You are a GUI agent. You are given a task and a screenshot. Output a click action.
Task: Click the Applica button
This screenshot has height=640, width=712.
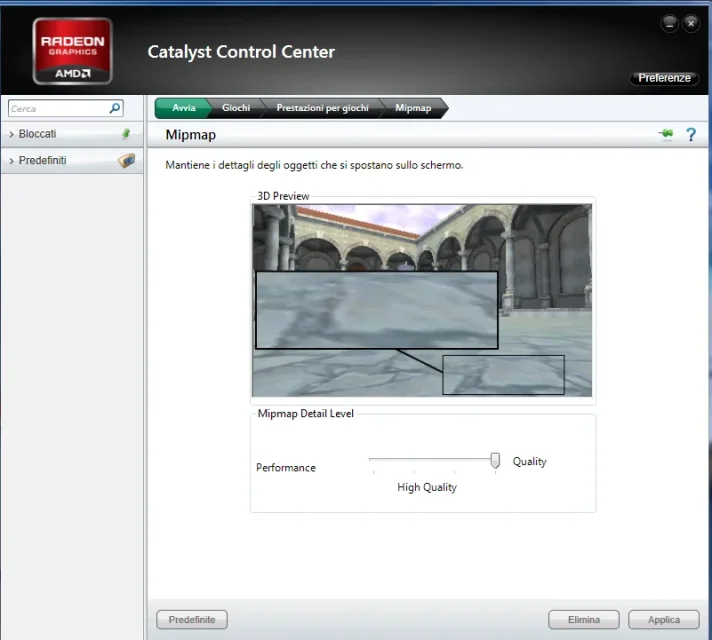(663, 620)
